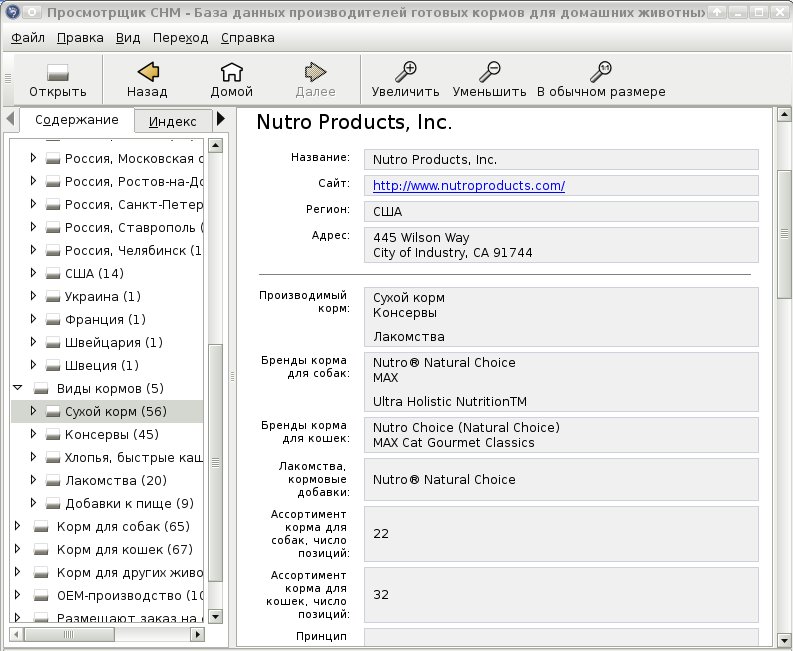Expand the Добавки к пище (9) node

pyautogui.click(x=33, y=503)
